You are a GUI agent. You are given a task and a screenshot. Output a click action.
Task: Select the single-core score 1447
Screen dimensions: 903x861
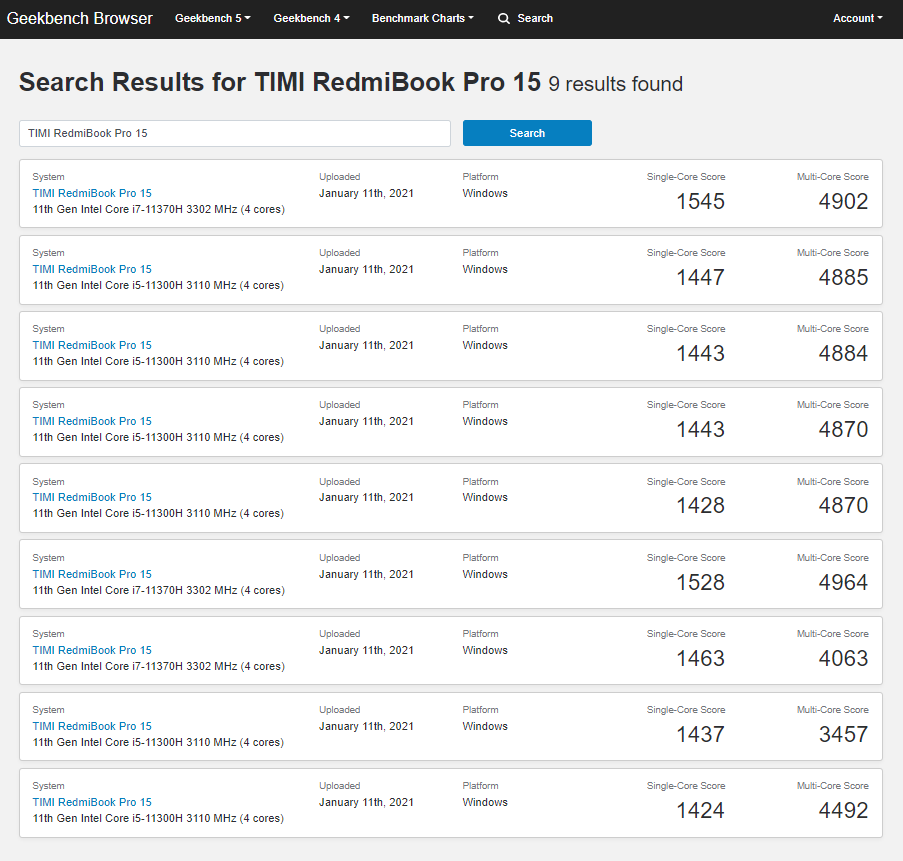coord(700,278)
